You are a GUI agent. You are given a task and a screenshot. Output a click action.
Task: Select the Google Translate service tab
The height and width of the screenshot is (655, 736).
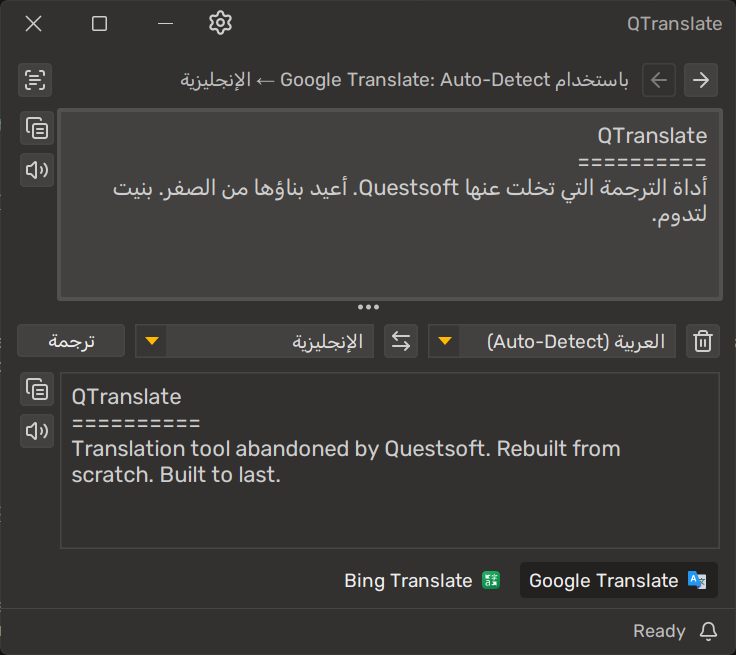click(x=619, y=580)
